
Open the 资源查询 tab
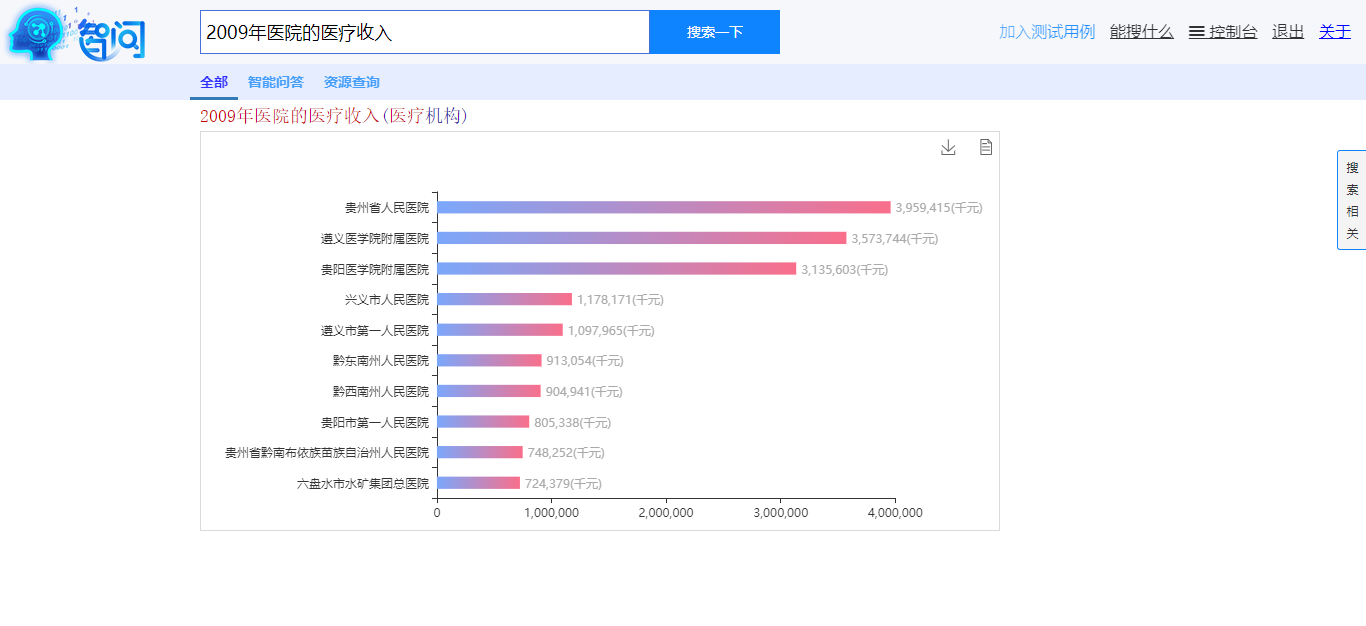[351, 82]
